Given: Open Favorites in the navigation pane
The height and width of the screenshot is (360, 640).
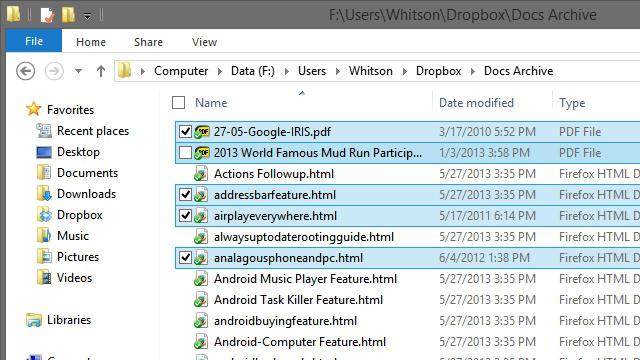Looking at the screenshot, I should [70, 110].
